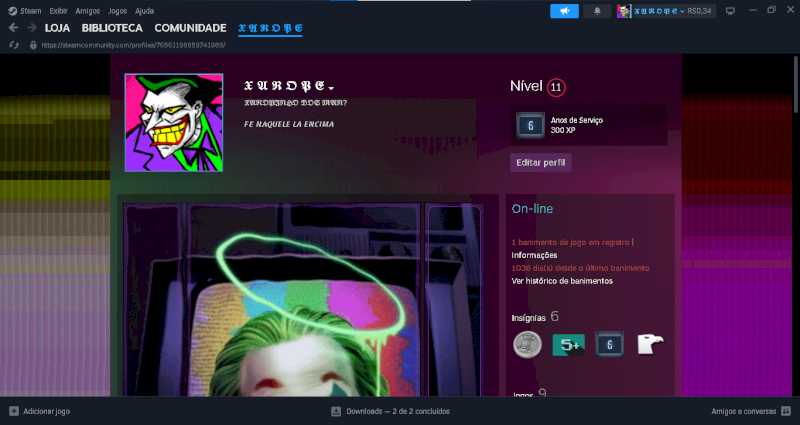
Task: Click the On-line status text
Action: click(x=532, y=209)
